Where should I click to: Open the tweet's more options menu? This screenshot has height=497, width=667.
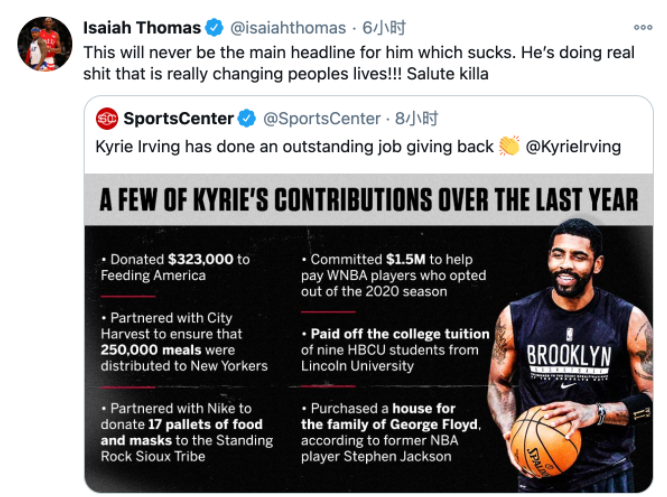[x=643, y=28]
